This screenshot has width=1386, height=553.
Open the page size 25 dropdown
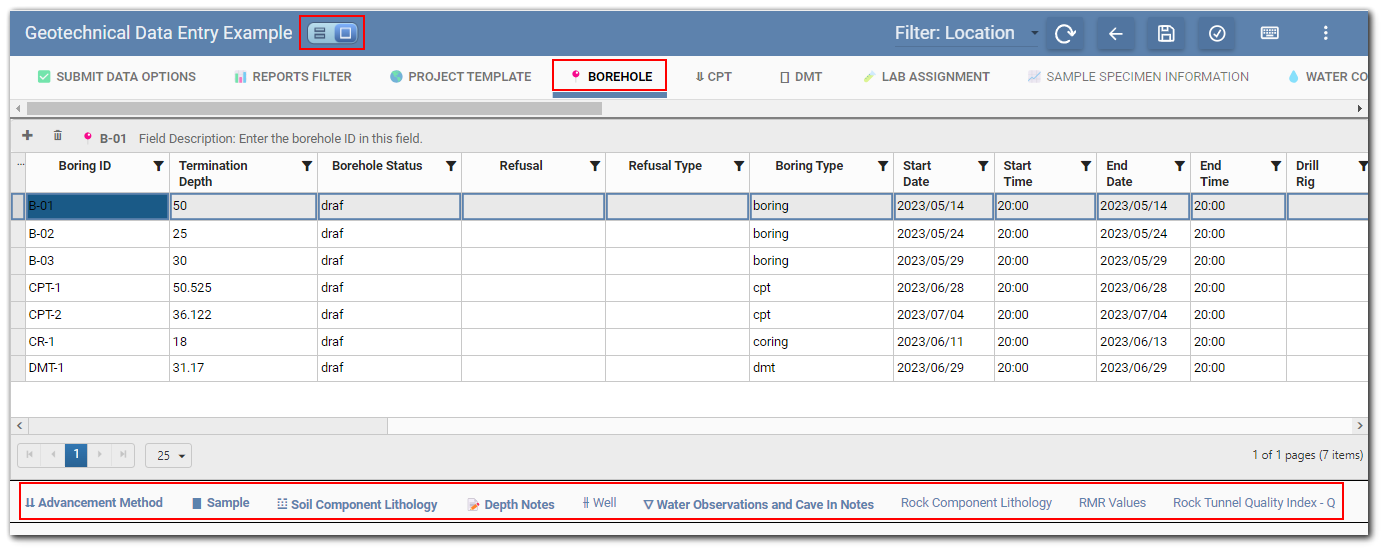coord(168,456)
